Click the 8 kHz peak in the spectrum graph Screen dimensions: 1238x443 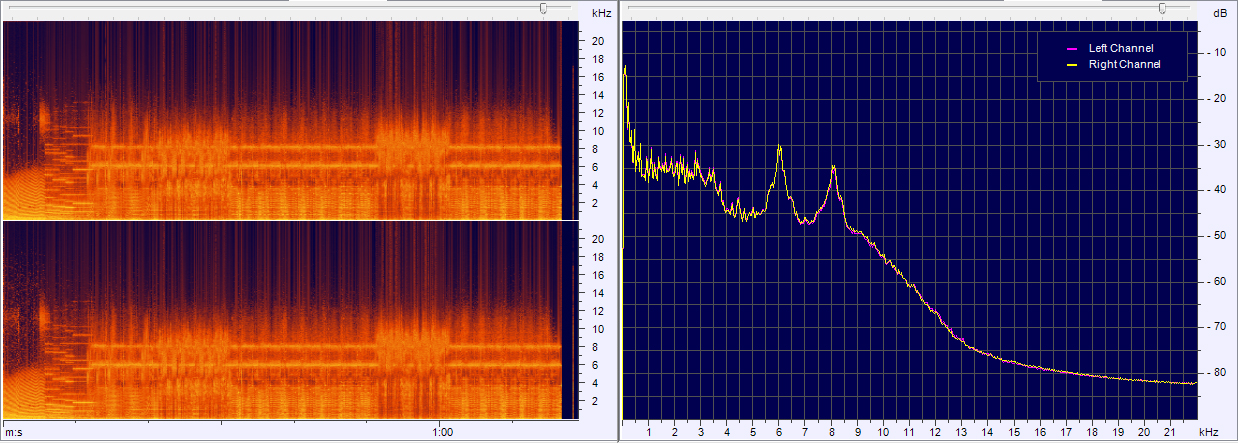coord(832,170)
